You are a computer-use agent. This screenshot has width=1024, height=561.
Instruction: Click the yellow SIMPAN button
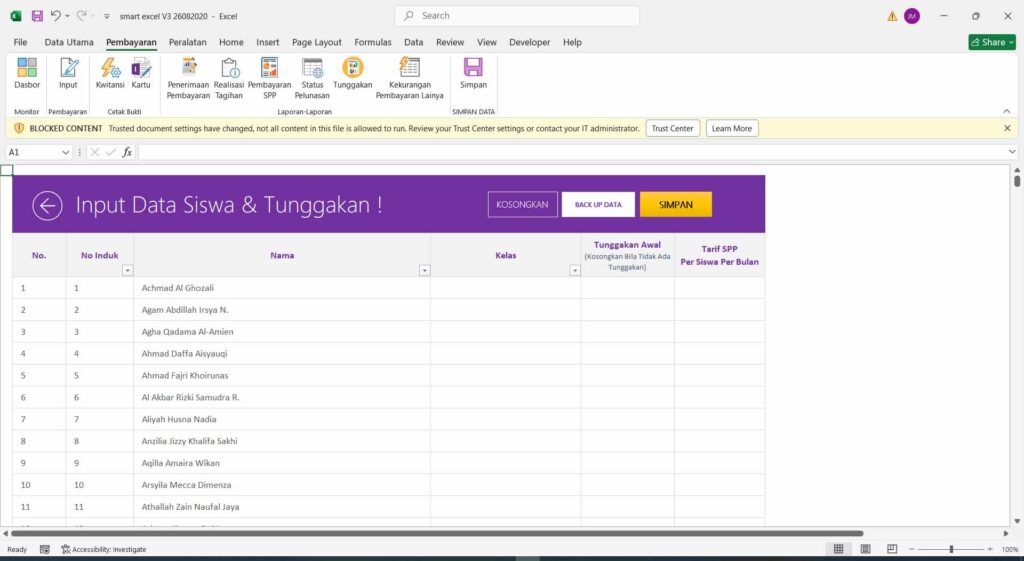click(x=676, y=204)
